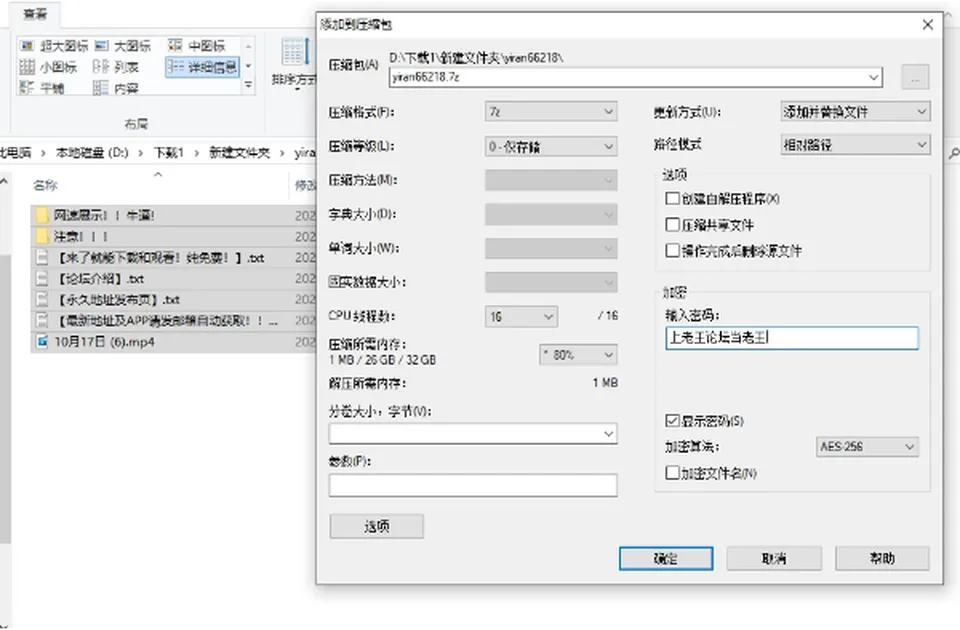Select 详细信息 layout icon in Explorer
960x630 pixels.
click(176, 67)
